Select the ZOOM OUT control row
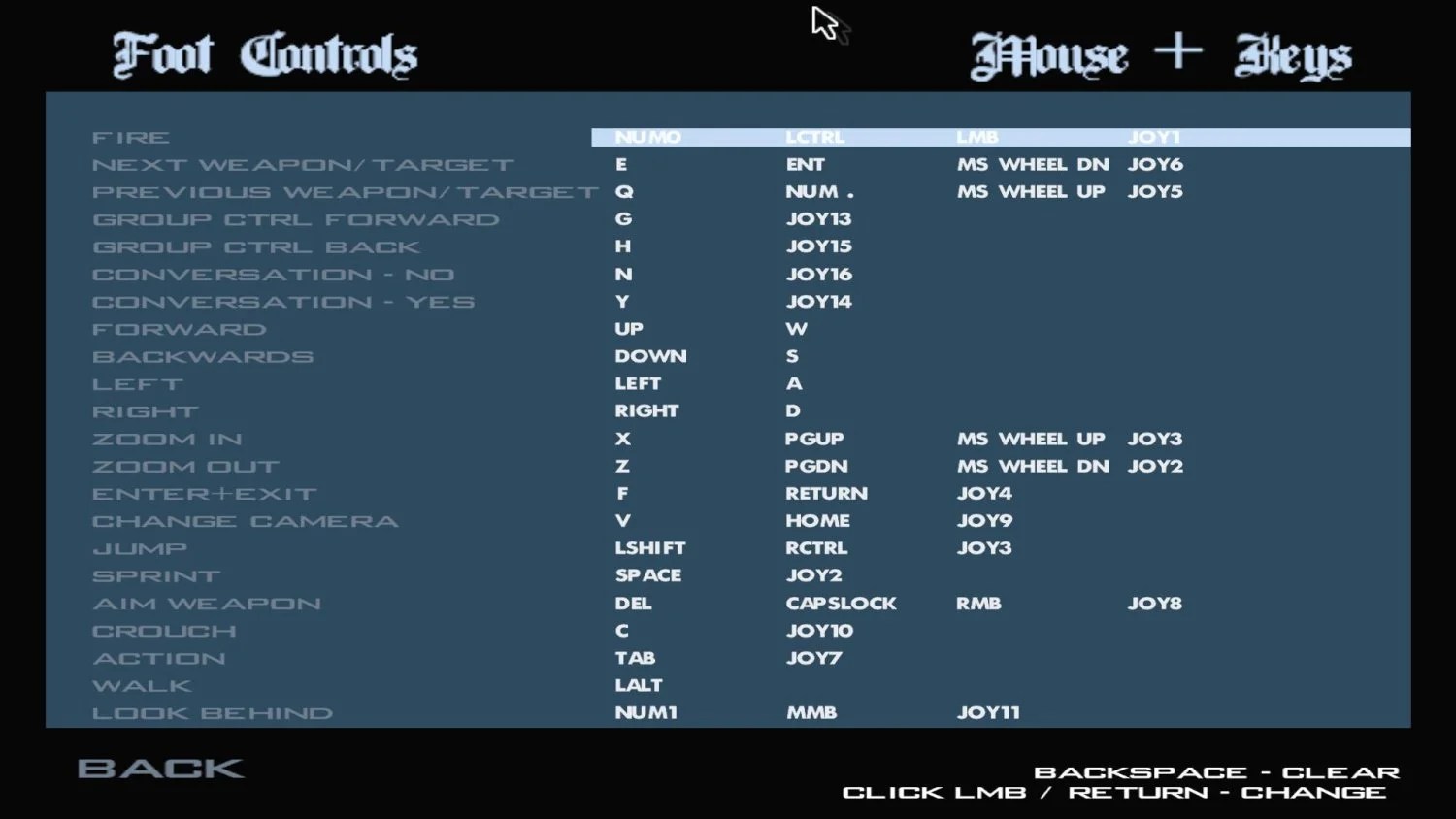Image resolution: width=1456 pixels, height=819 pixels. [728, 467]
